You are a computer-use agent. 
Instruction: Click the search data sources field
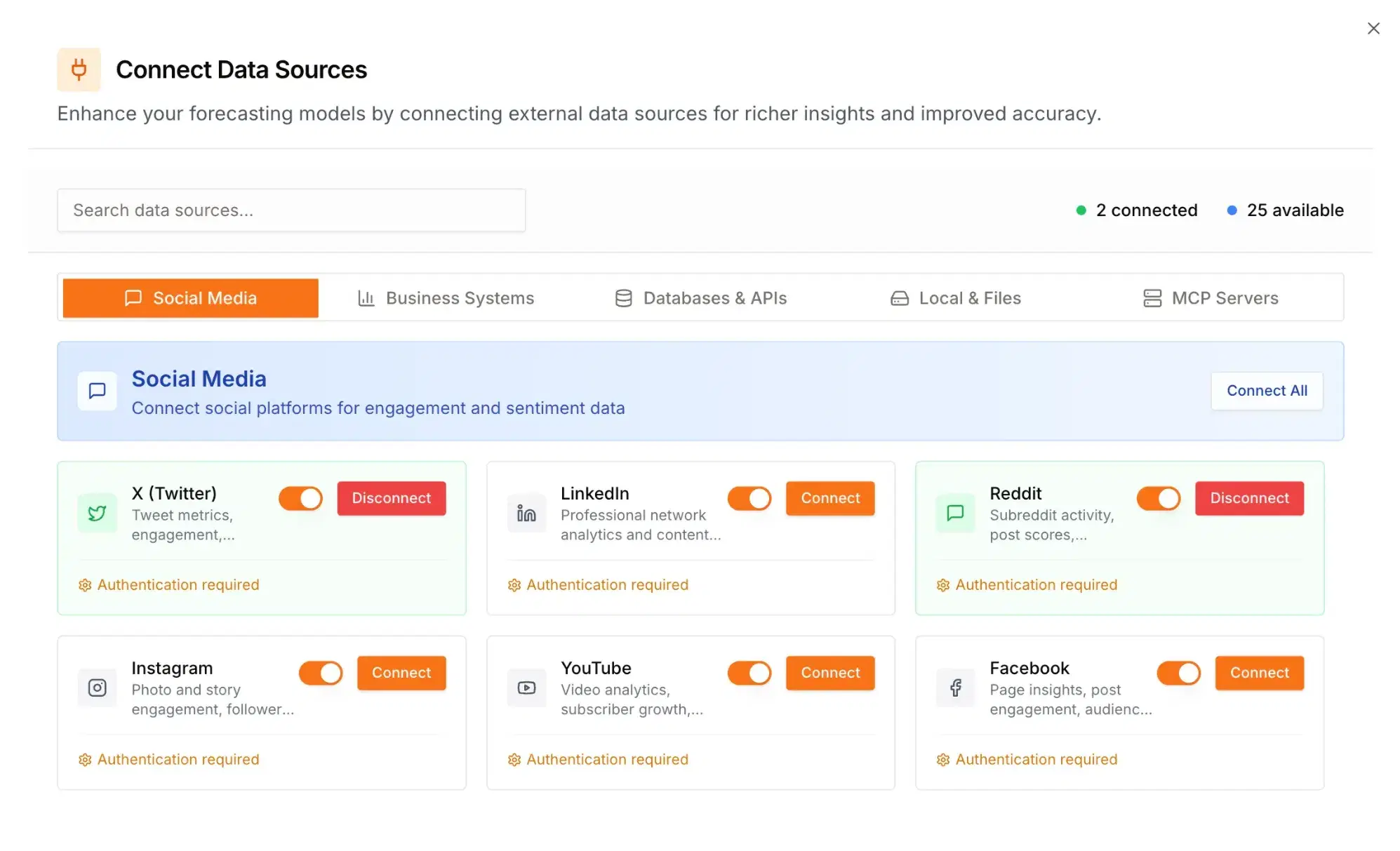pyautogui.click(x=291, y=210)
